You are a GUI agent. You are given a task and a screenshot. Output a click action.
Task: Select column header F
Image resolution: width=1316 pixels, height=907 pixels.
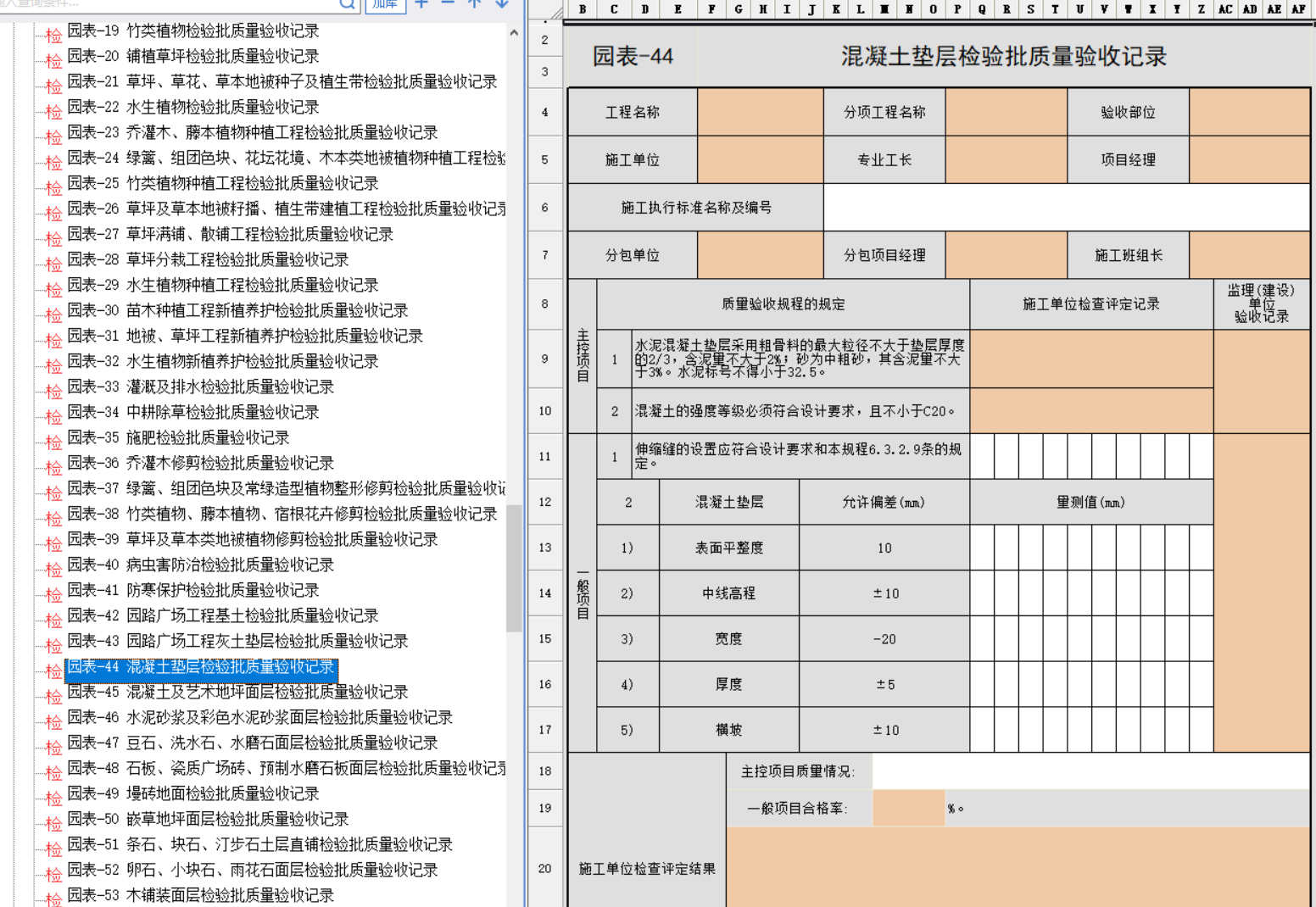click(711, 9)
